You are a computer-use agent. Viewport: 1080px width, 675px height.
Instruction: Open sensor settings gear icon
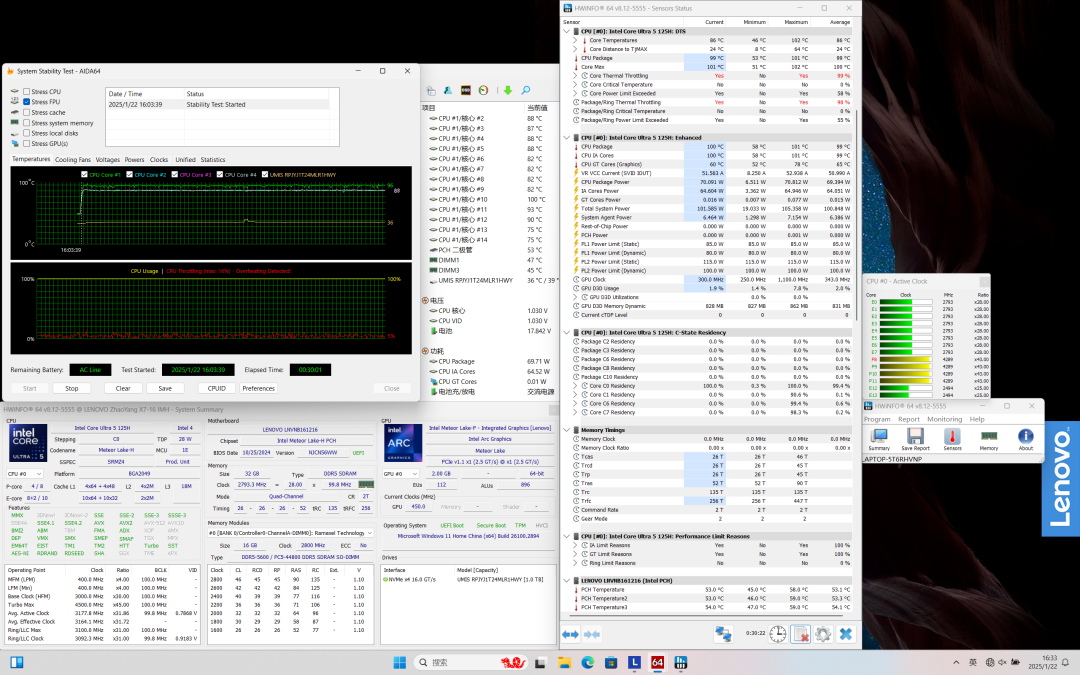click(823, 634)
